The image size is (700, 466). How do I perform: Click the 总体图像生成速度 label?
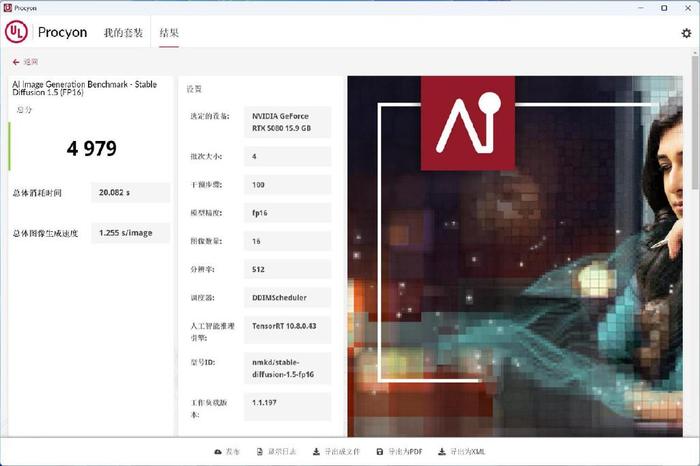45,233
